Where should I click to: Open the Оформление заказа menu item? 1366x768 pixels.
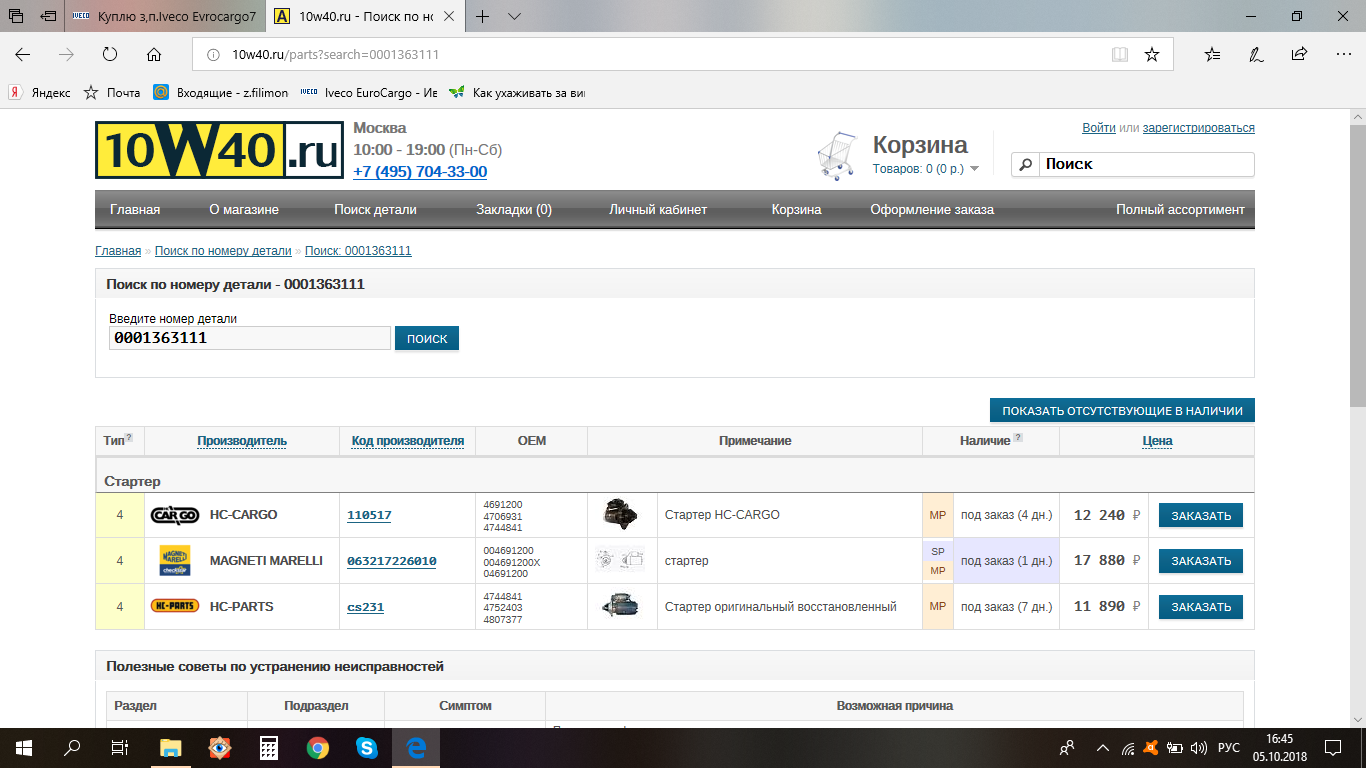tap(932, 210)
